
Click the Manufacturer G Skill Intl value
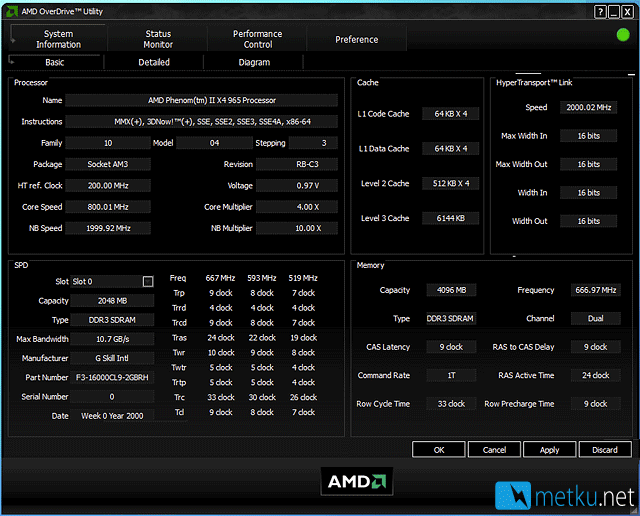pyautogui.click(x=112, y=358)
